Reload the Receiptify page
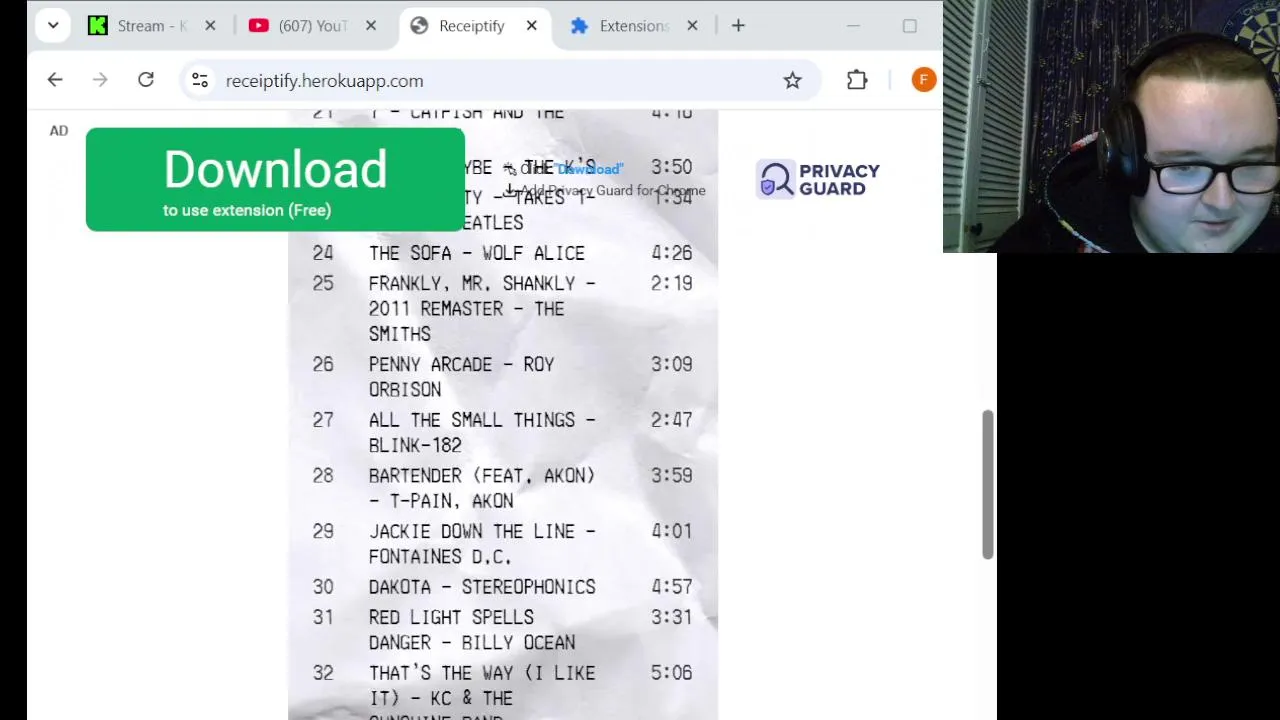 coord(146,80)
